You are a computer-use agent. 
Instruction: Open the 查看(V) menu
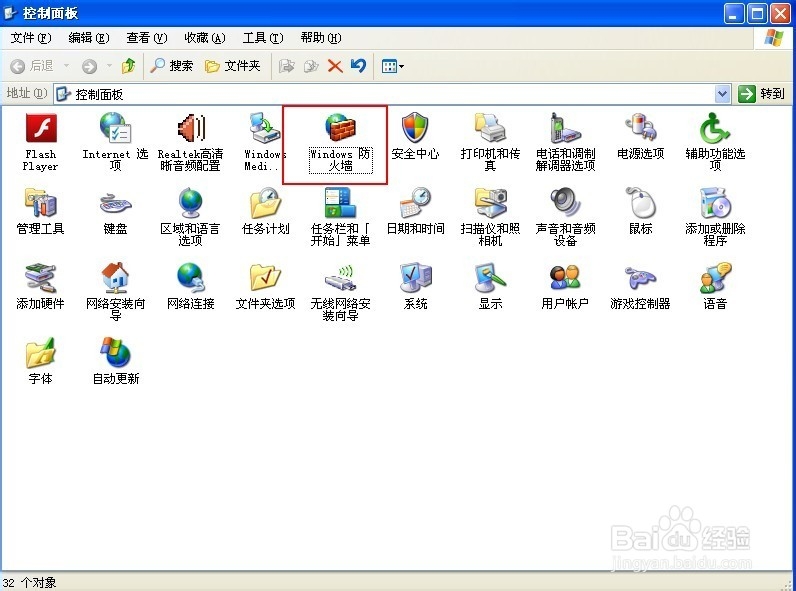(146, 38)
